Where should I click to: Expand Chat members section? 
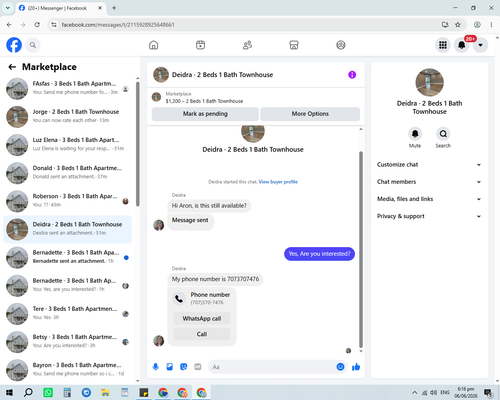pos(429,182)
